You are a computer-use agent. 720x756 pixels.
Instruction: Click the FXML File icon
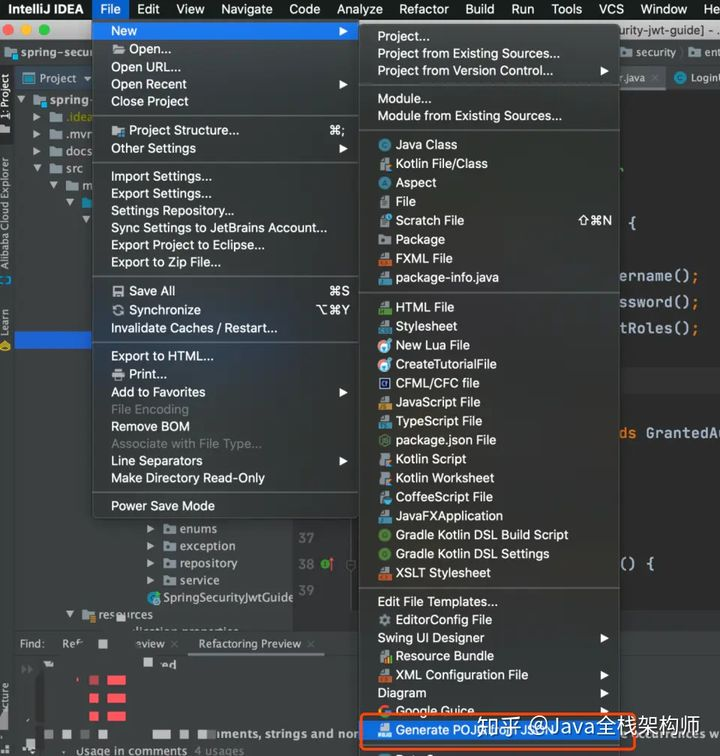(x=384, y=259)
